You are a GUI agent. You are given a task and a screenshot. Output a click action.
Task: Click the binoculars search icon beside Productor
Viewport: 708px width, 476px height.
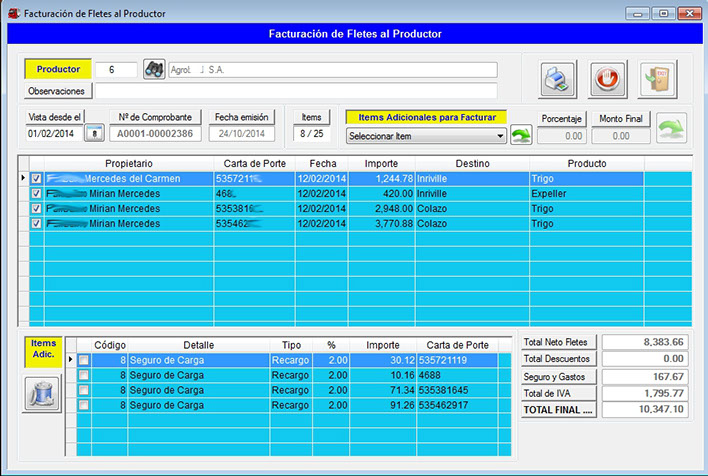tap(154, 69)
